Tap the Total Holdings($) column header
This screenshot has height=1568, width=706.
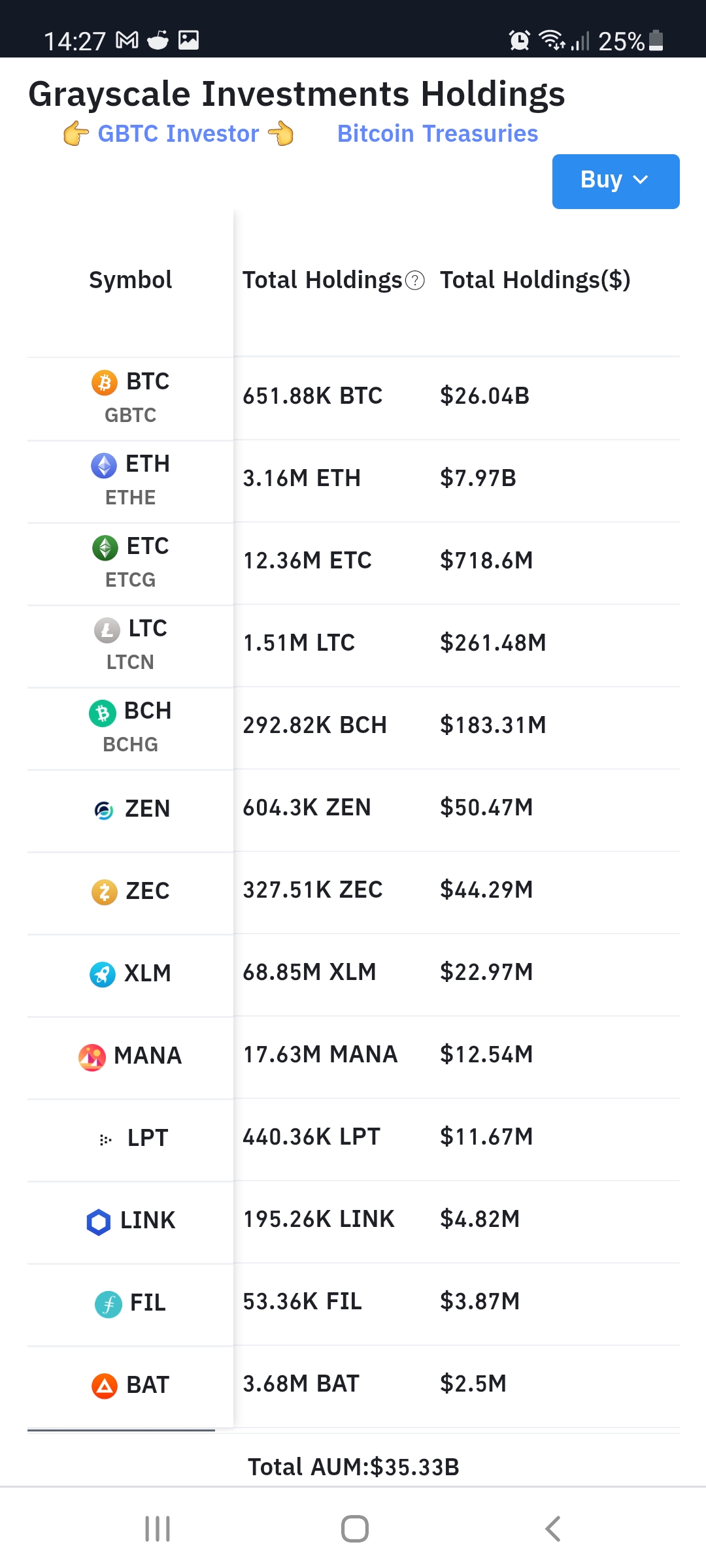535,280
